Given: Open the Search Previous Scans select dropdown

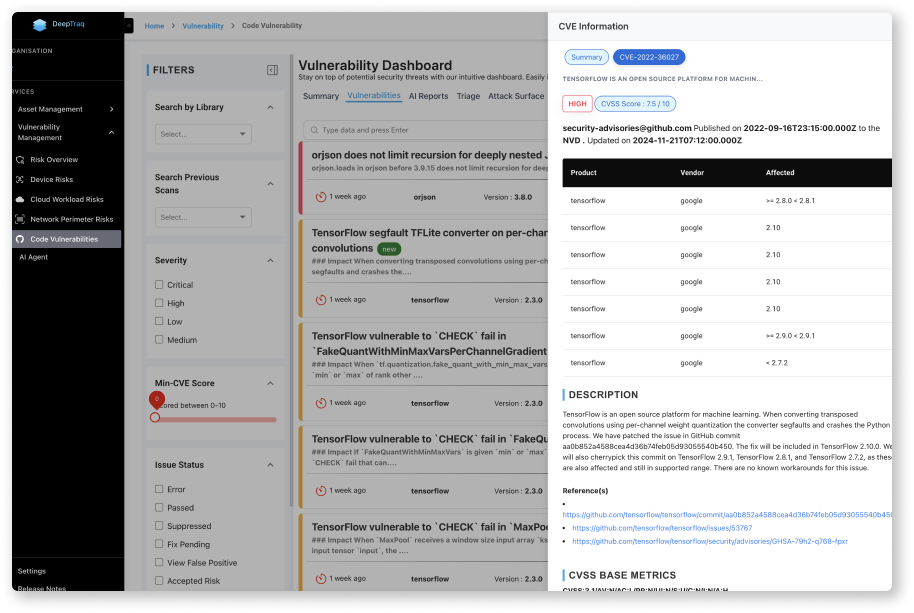Looking at the screenshot, I should [x=203, y=217].
